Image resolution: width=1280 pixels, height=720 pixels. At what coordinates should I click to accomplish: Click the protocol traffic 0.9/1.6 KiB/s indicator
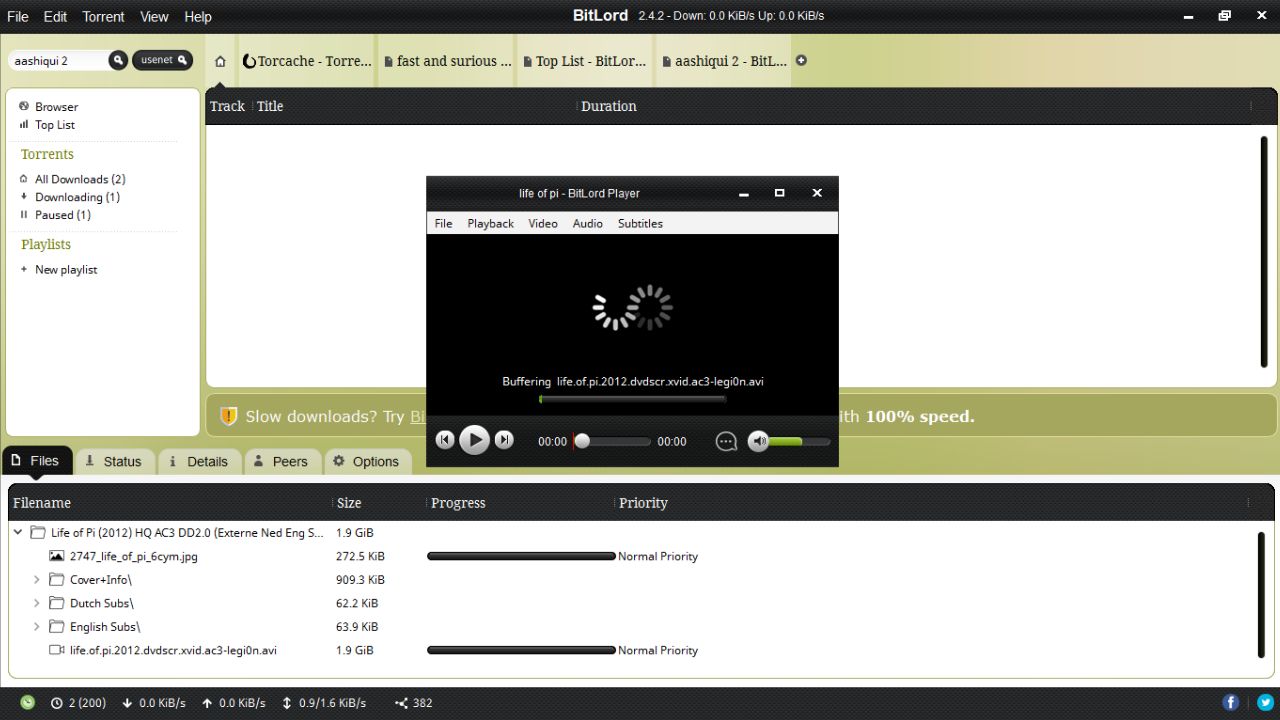[324, 703]
